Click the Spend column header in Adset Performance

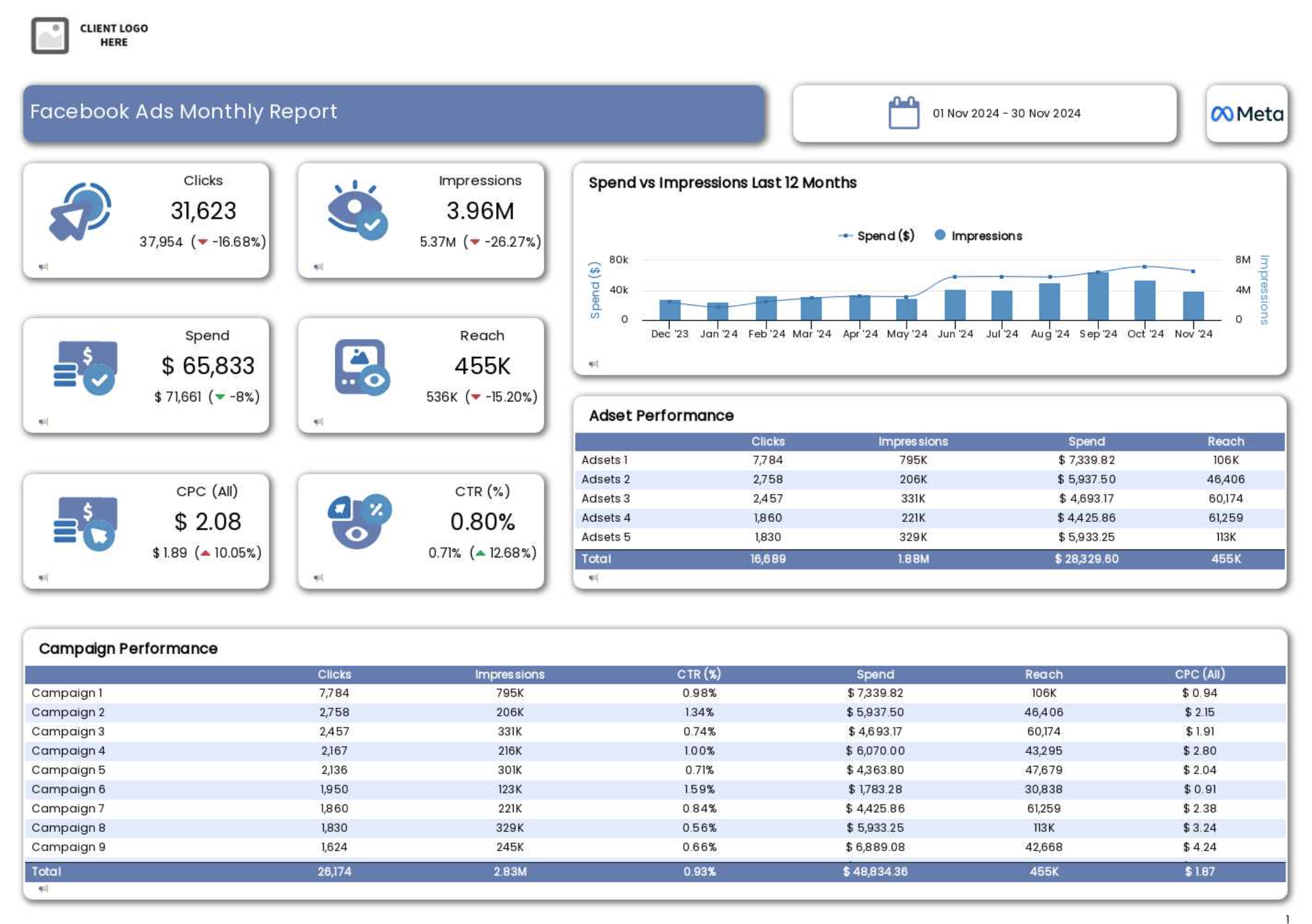[1086, 441]
